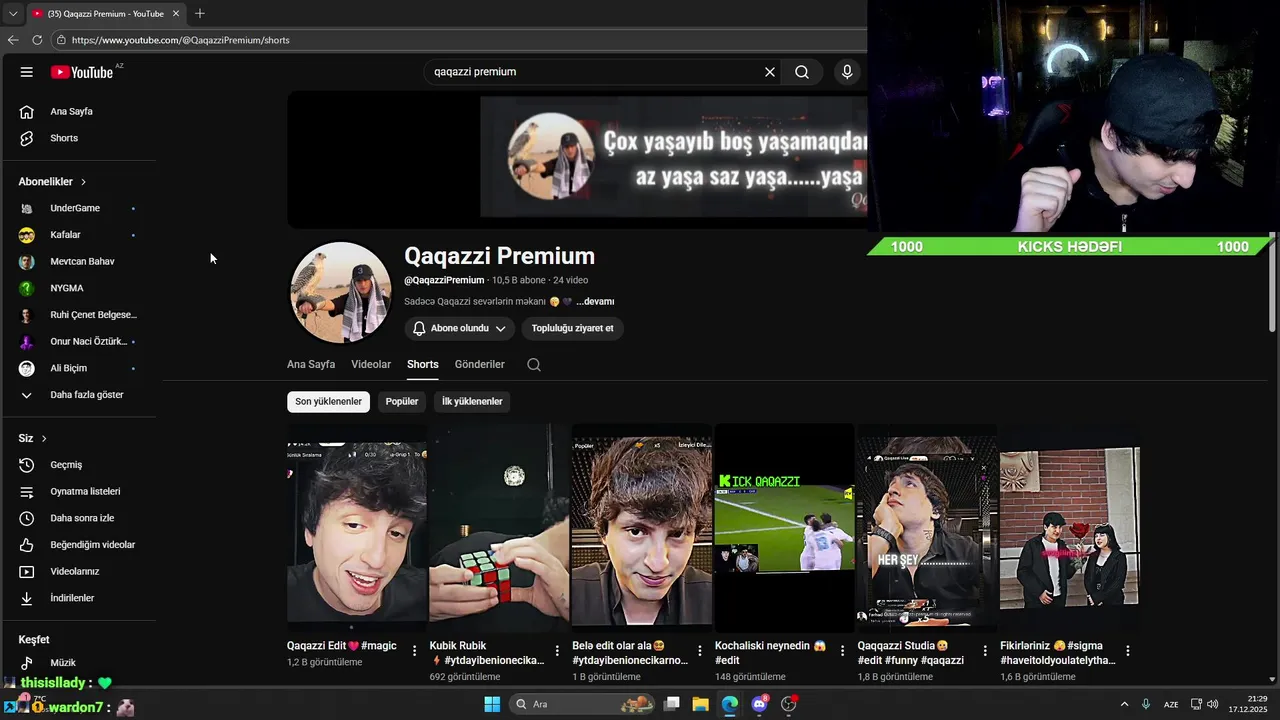This screenshot has height=720, width=1280.
Task: Clear the search query with the X
Action: click(770, 72)
